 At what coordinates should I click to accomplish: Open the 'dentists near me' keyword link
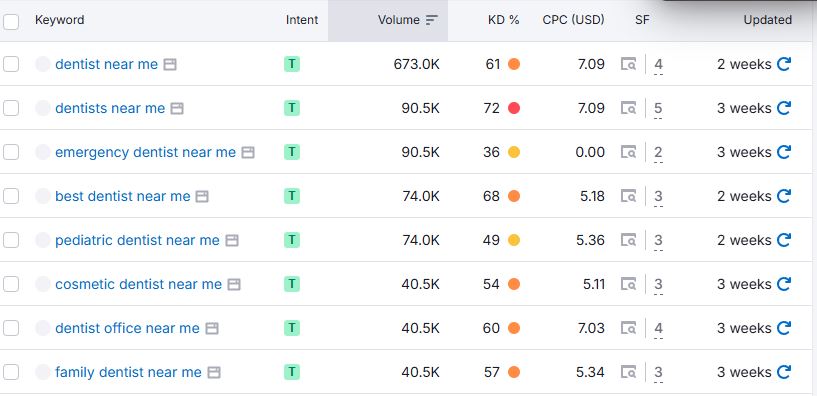point(110,108)
